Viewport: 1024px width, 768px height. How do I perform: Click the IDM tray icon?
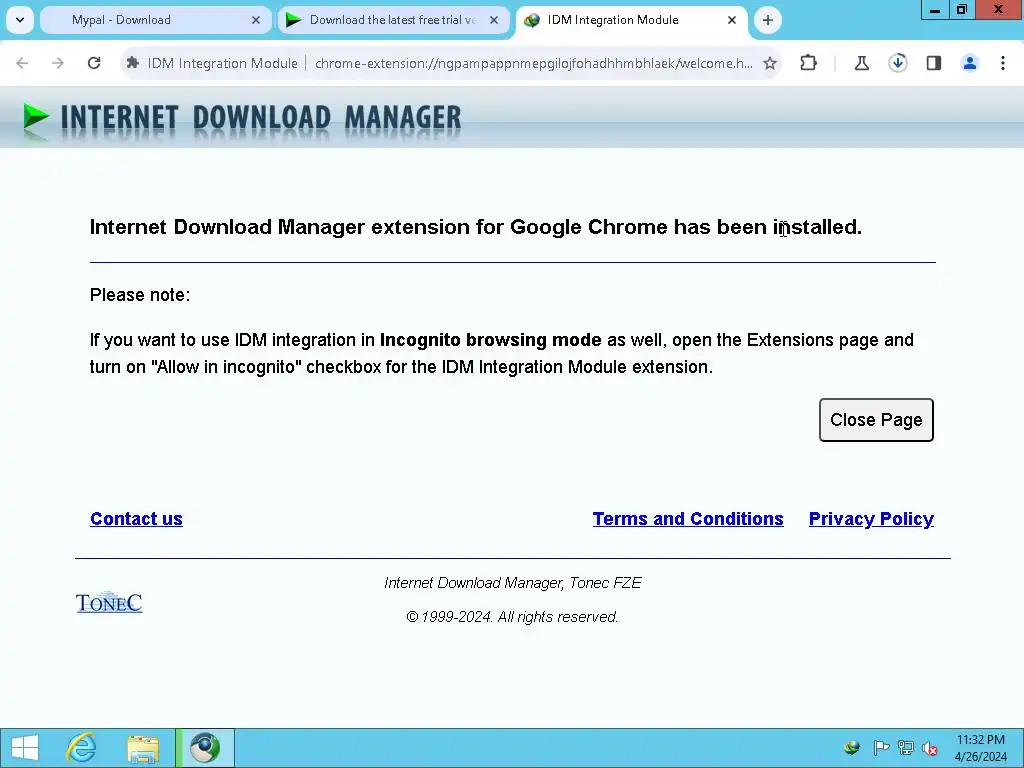[x=852, y=748]
